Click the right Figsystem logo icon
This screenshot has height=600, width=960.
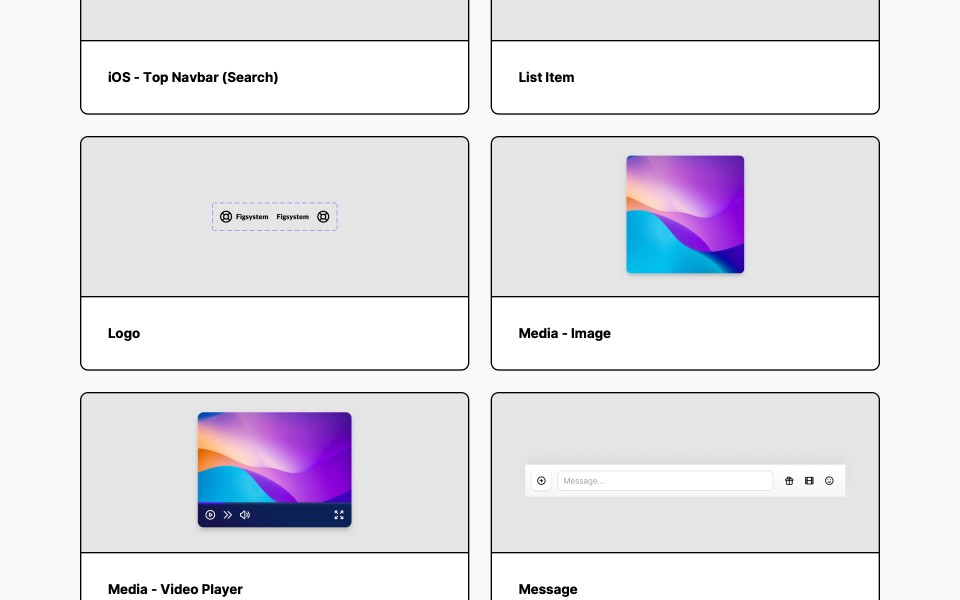pyautogui.click(x=323, y=217)
